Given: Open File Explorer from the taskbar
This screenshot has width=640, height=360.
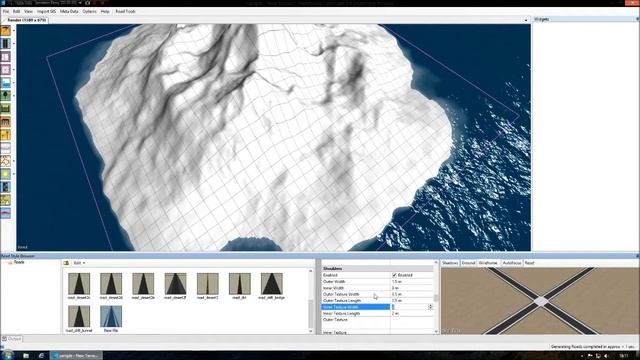Looking at the screenshot, I should click(x=26, y=356).
